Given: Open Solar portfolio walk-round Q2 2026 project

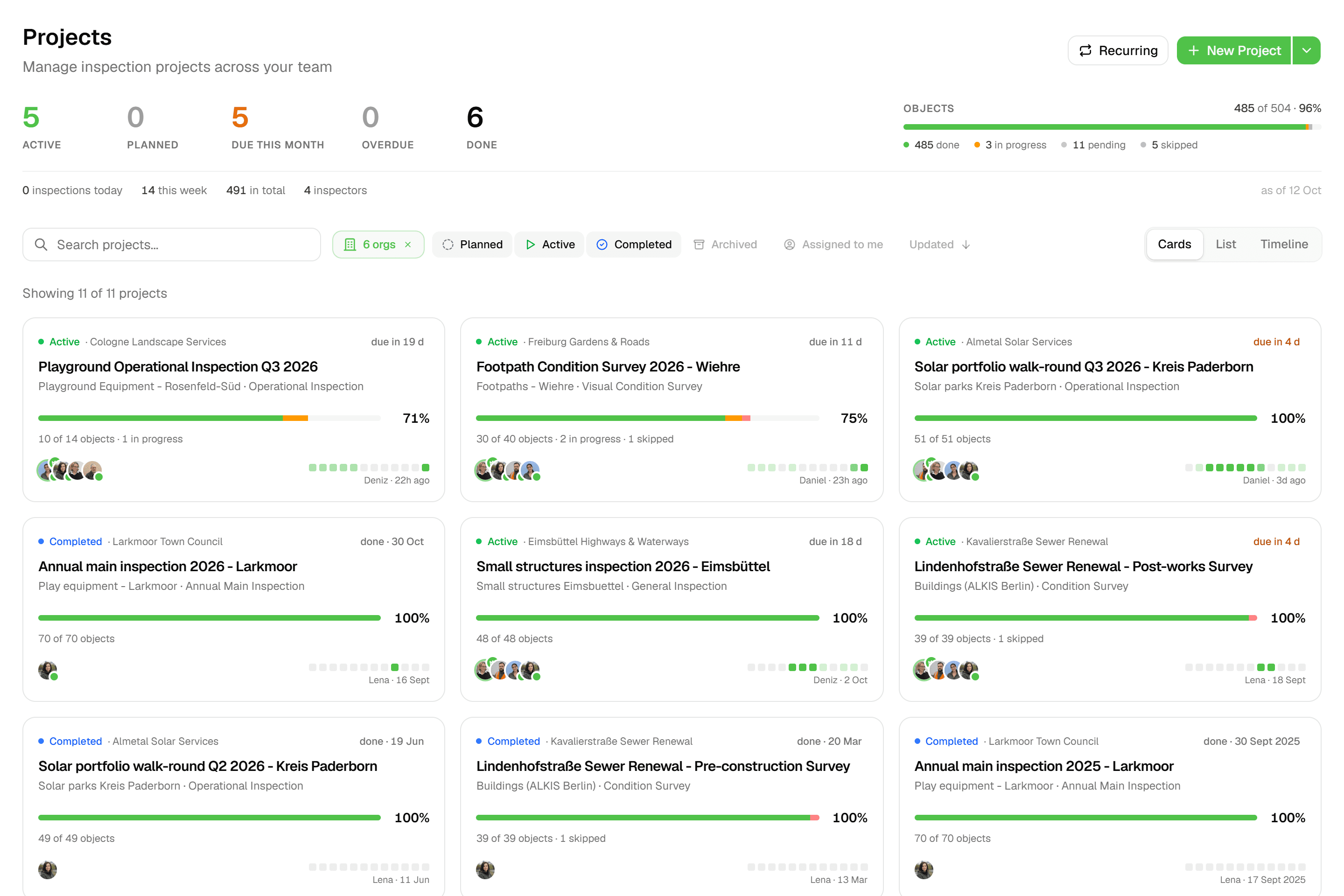Looking at the screenshot, I should pos(207,766).
